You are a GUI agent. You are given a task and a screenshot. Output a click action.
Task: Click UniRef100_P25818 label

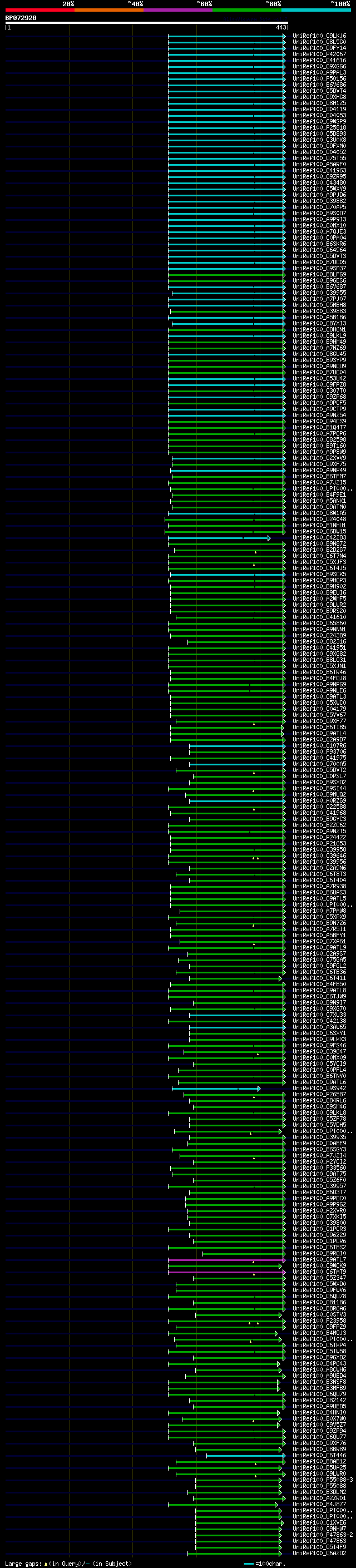[319, 128]
